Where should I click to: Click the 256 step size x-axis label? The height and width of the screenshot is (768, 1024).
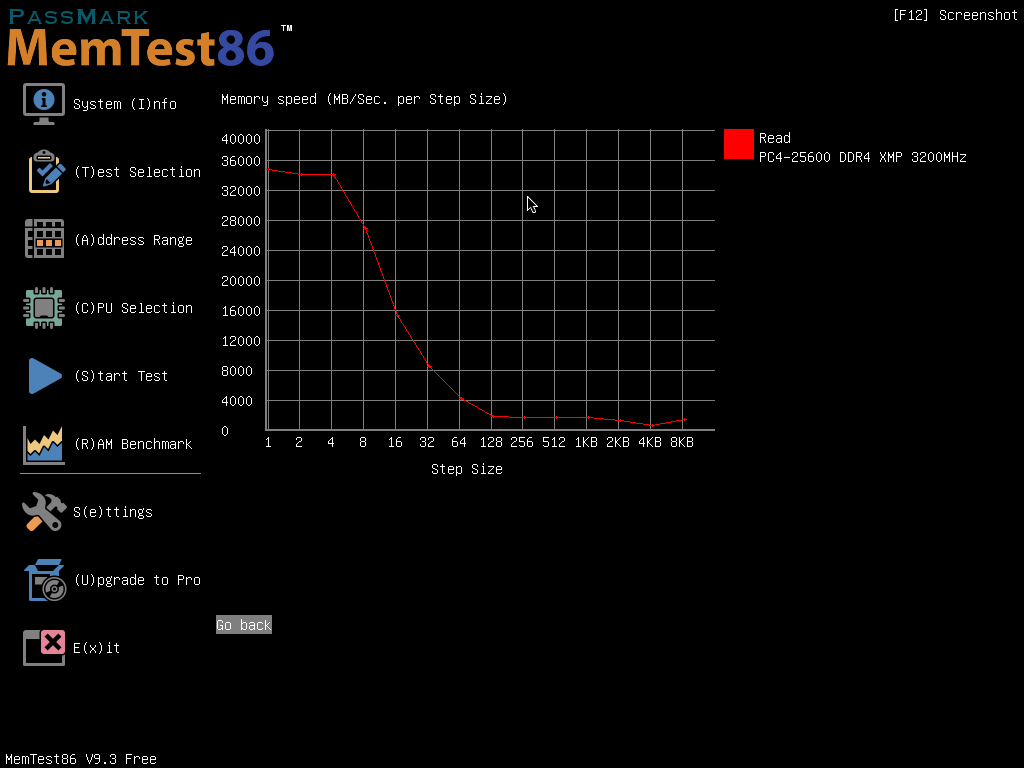tap(522, 443)
